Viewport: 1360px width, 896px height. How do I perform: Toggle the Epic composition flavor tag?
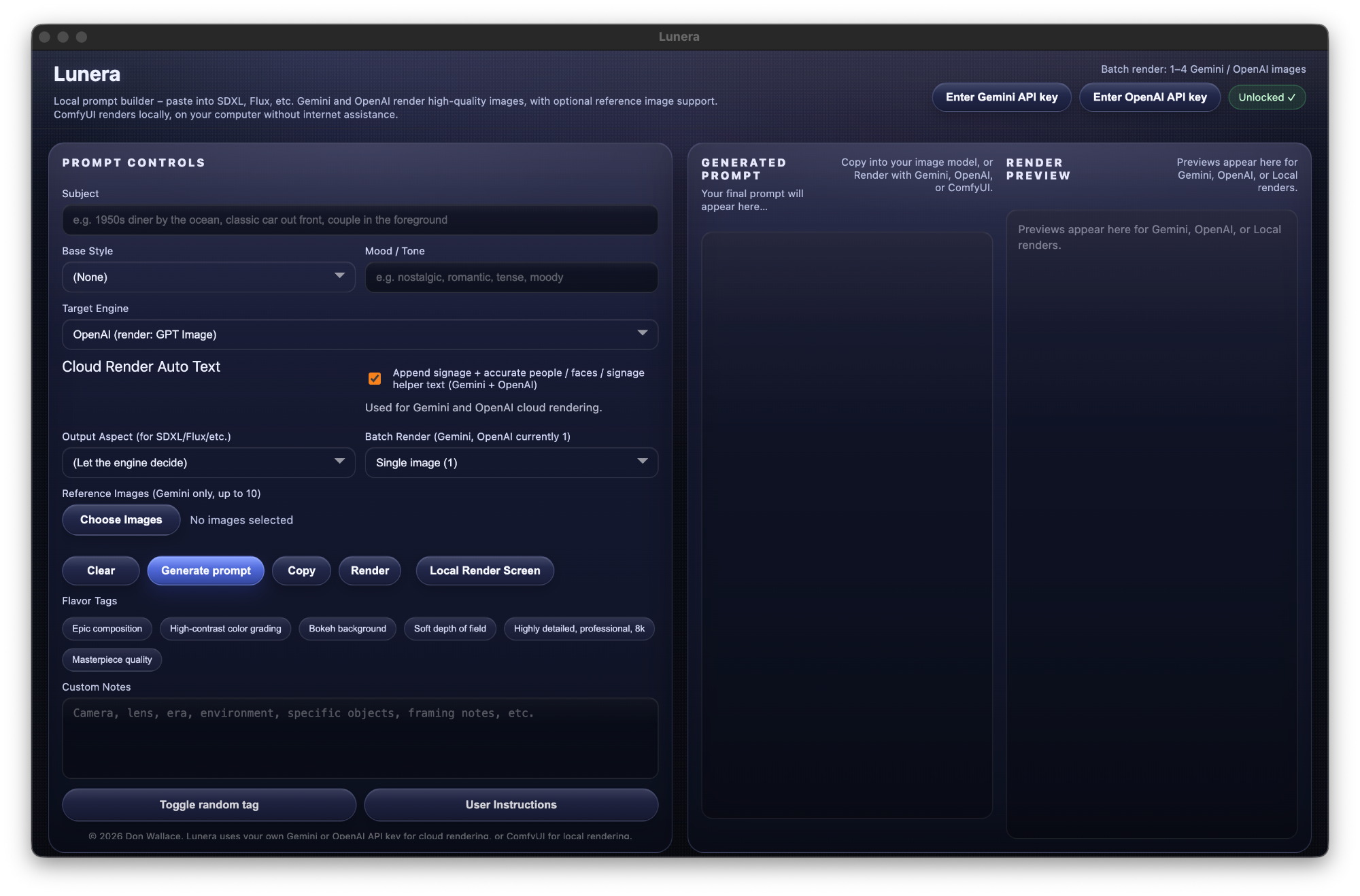[107, 629]
